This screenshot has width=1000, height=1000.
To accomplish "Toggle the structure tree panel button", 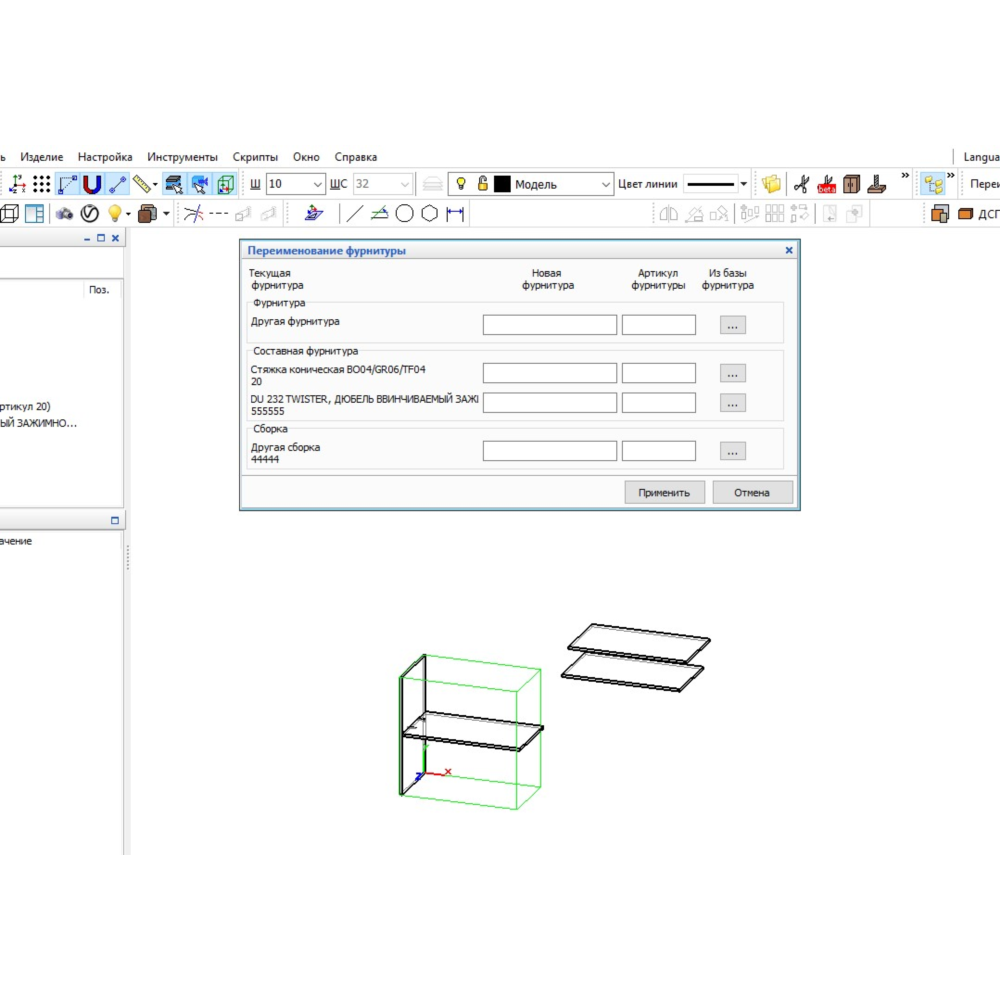I will pos(934,184).
